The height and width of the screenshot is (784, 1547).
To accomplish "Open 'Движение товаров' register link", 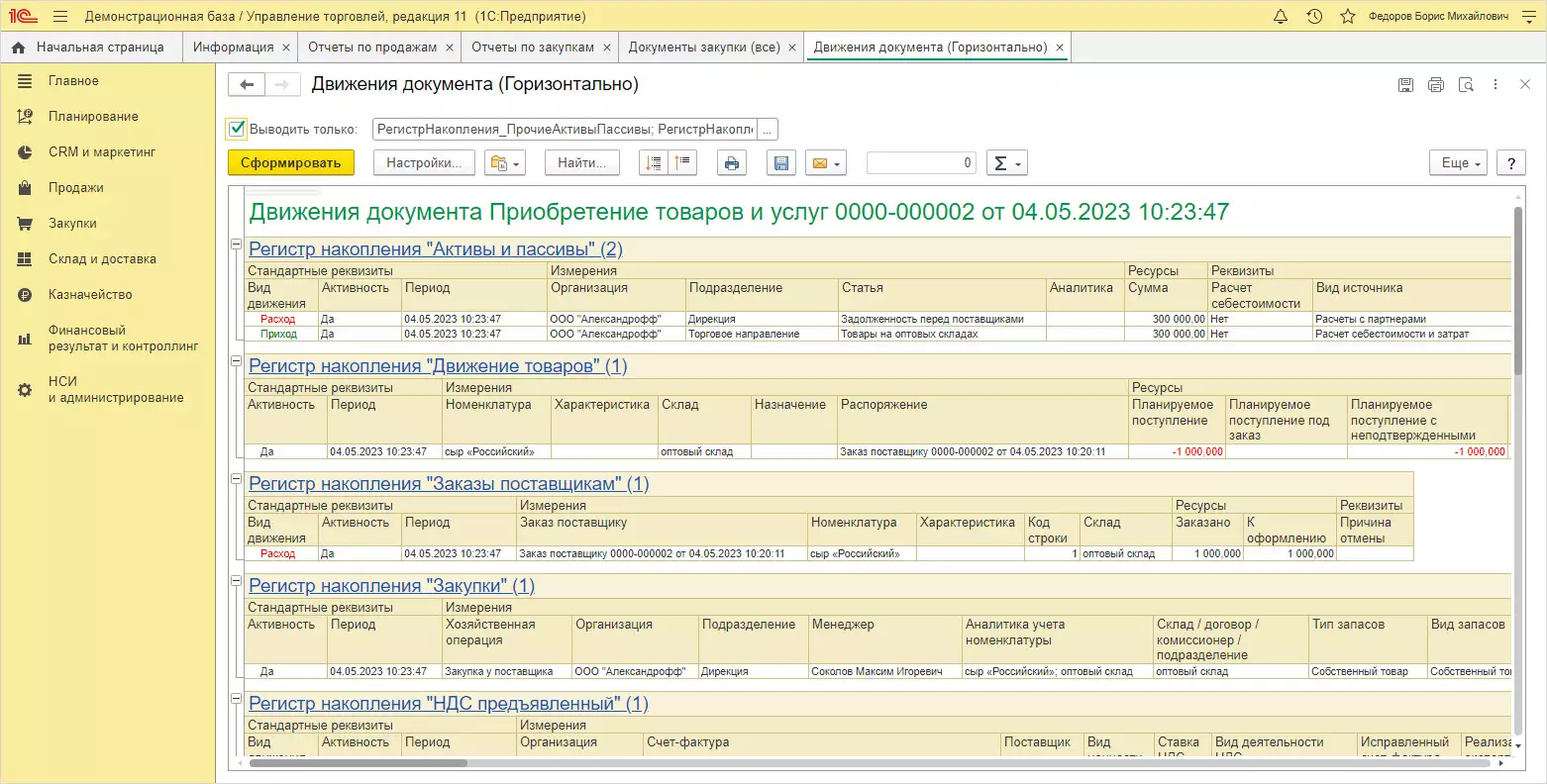I will [x=438, y=366].
